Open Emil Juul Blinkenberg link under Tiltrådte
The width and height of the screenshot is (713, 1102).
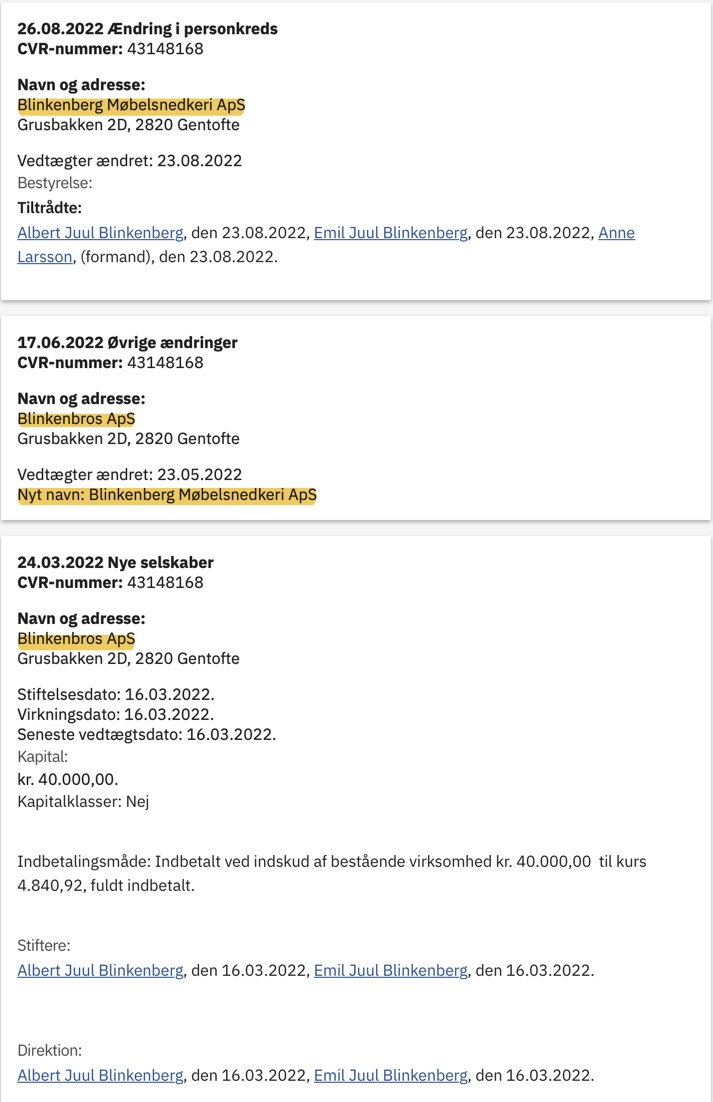[391, 233]
